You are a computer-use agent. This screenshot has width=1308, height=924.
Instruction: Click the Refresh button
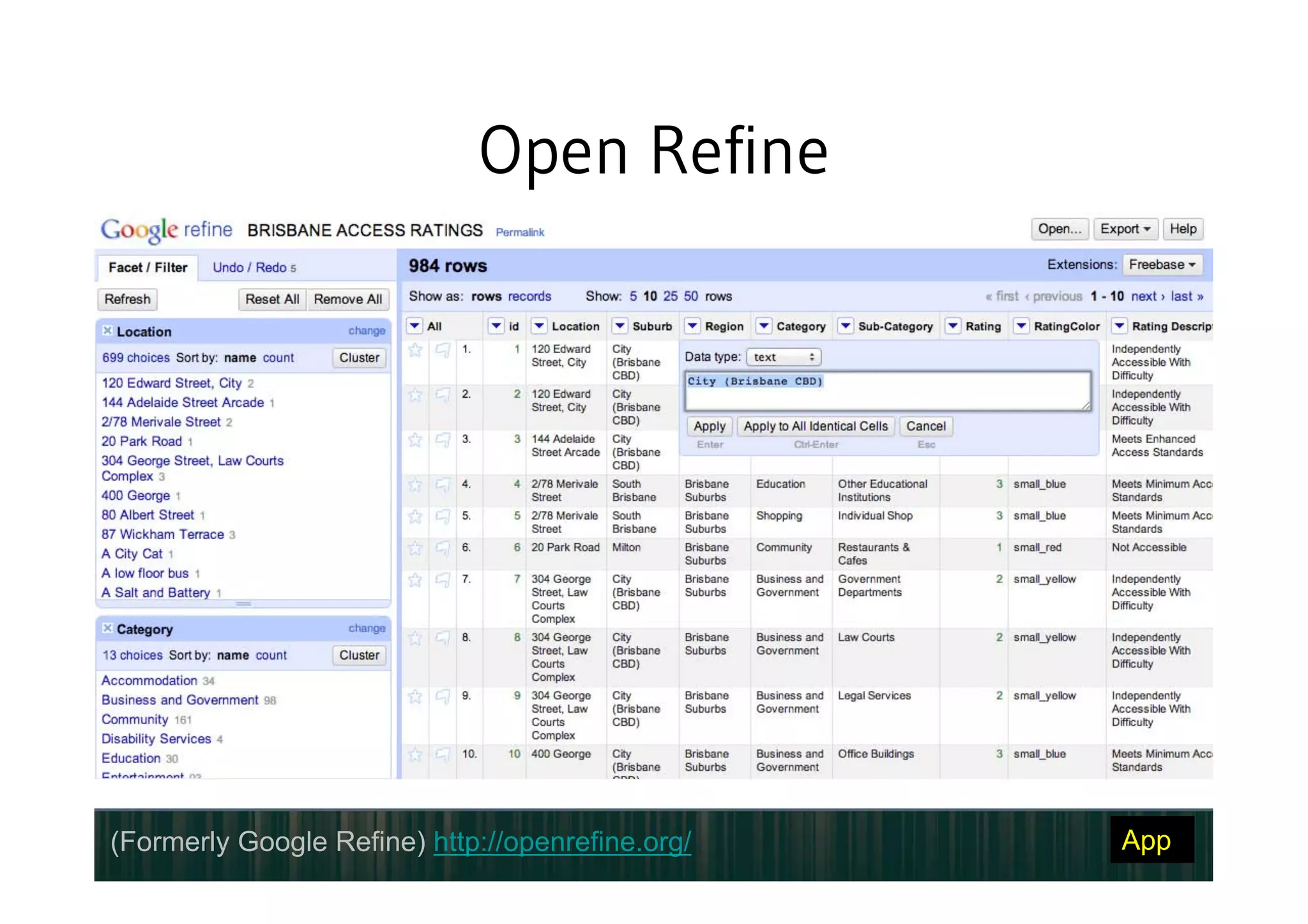[x=128, y=299]
